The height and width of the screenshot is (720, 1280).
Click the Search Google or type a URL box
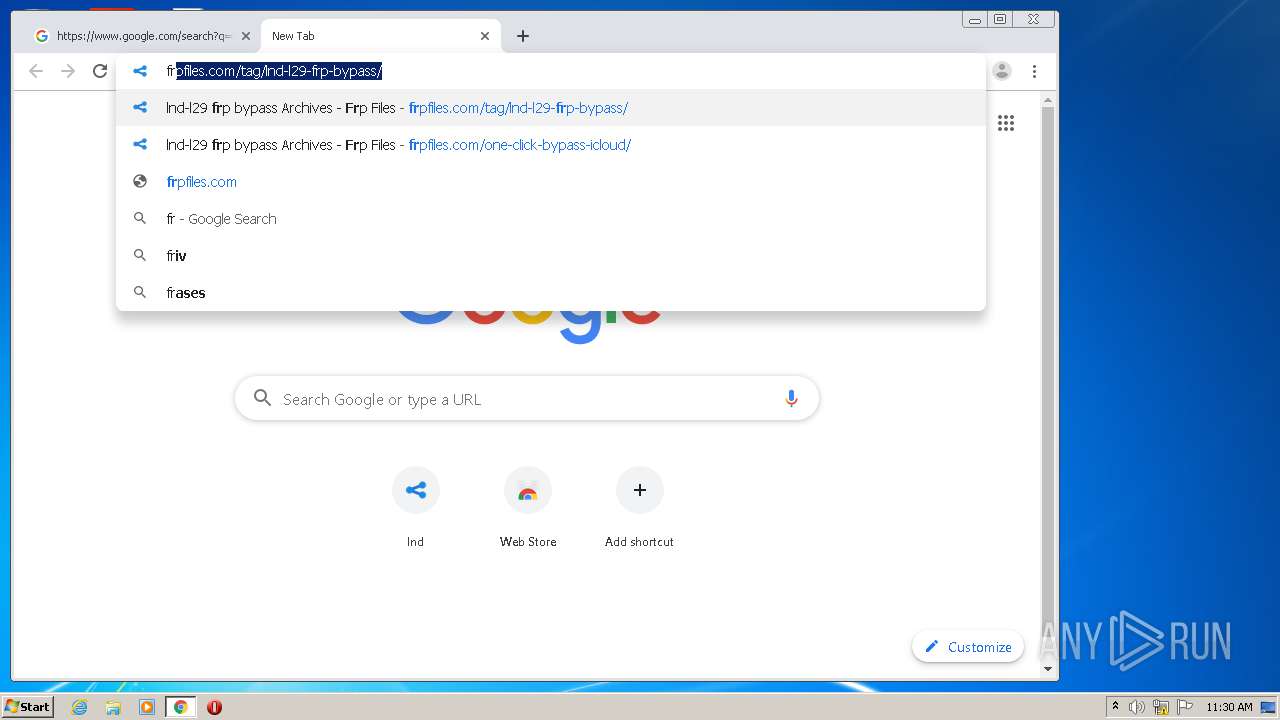[527, 399]
